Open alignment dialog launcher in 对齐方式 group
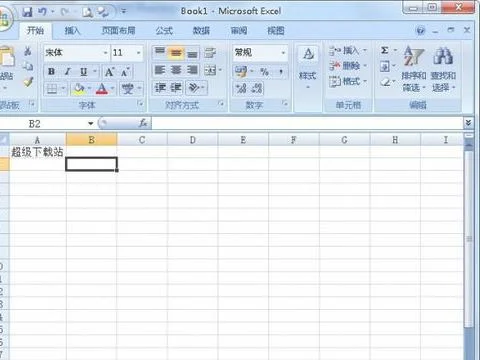The height and width of the screenshot is (360, 480). tap(221, 104)
